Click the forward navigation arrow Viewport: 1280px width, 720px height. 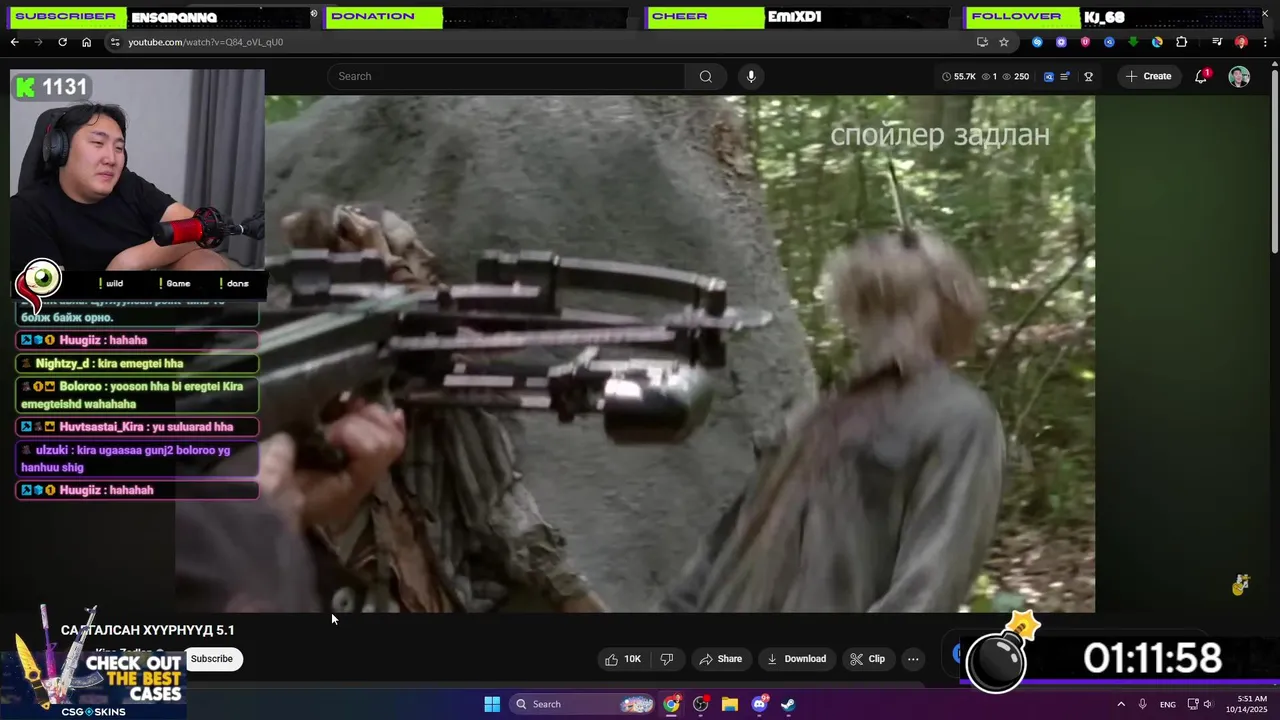click(38, 42)
